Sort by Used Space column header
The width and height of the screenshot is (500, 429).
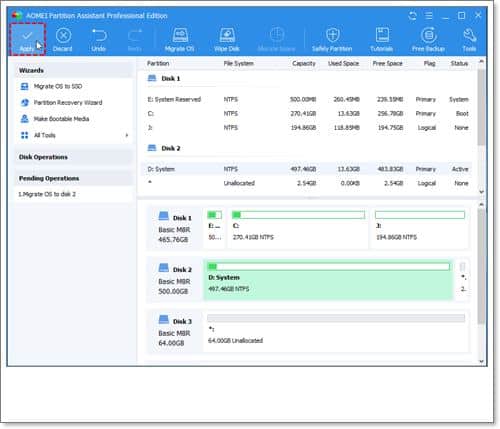(343, 63)
